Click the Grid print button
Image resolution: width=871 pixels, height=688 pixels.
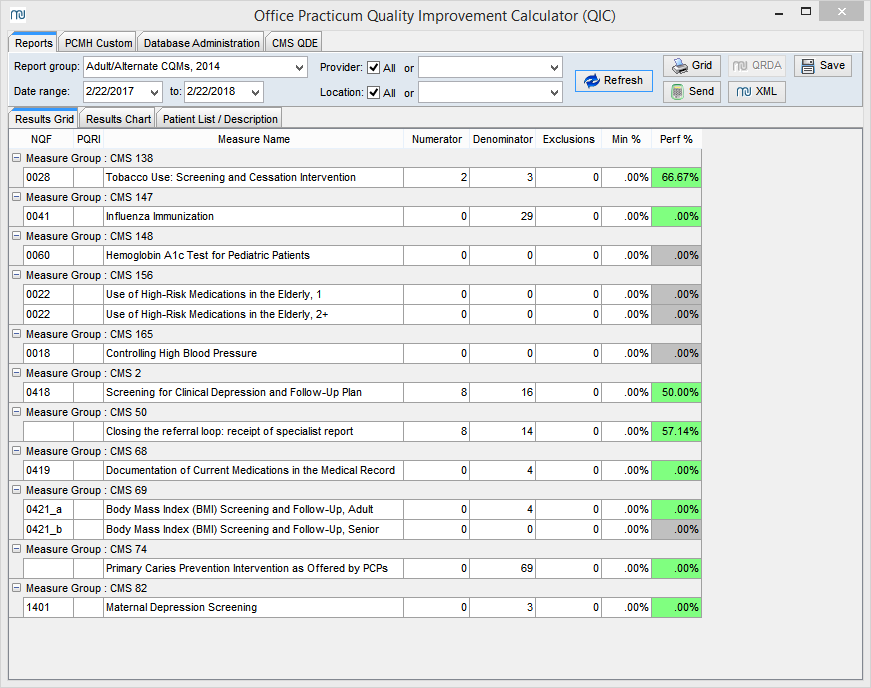coord(692,66)
